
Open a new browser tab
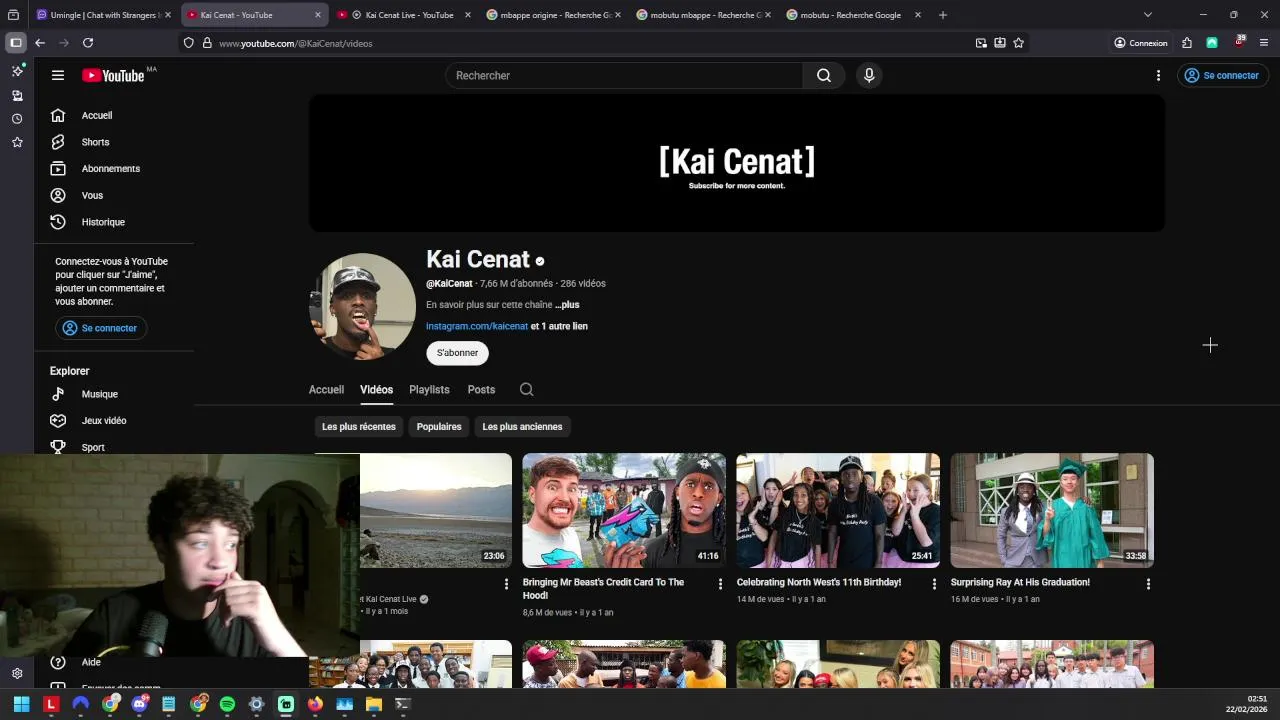click(942, 15)
